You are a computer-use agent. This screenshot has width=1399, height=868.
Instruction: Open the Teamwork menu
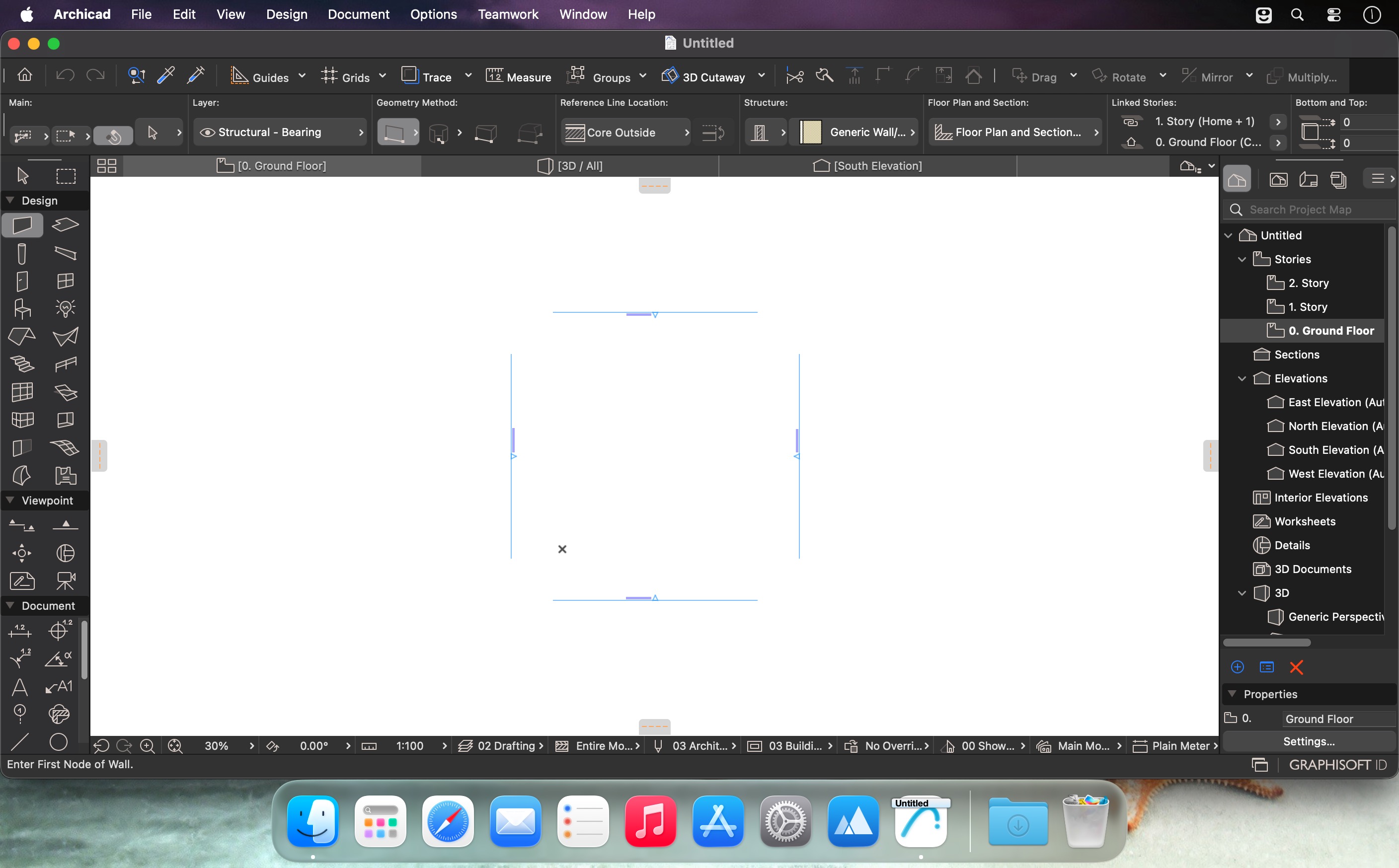coord(508,14)
